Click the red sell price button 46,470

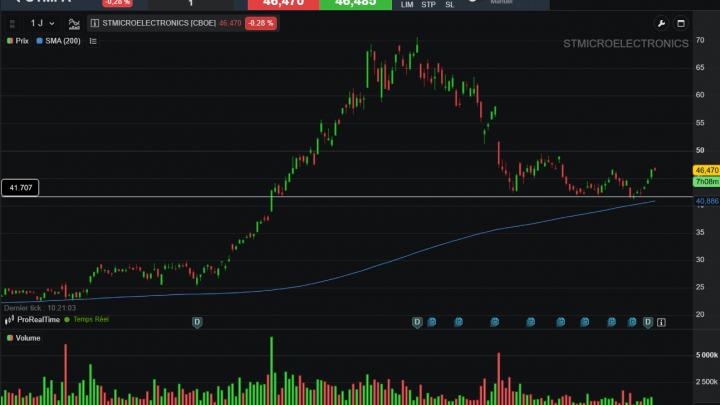283,4
